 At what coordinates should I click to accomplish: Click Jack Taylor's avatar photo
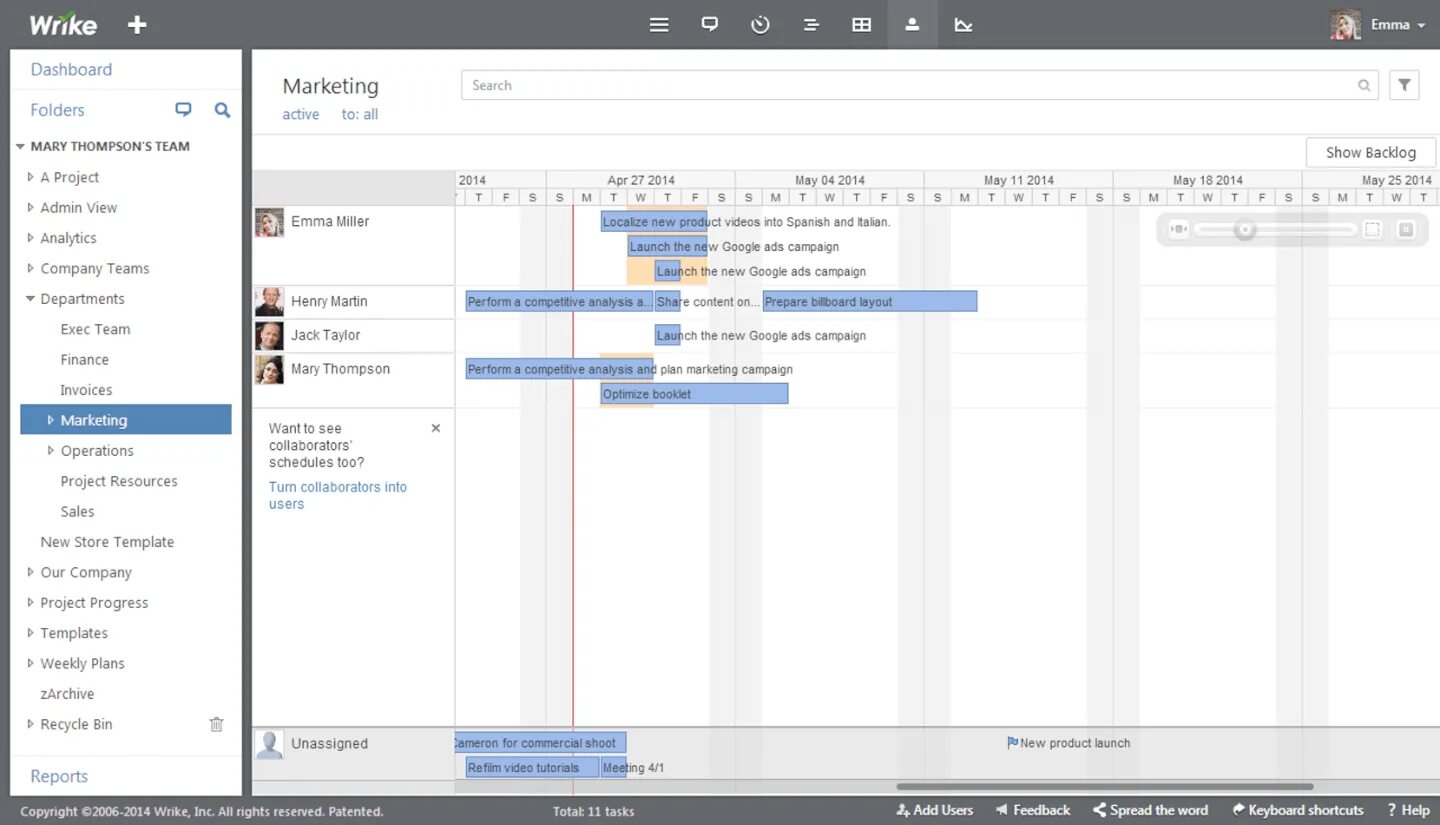tap(269, 336)
